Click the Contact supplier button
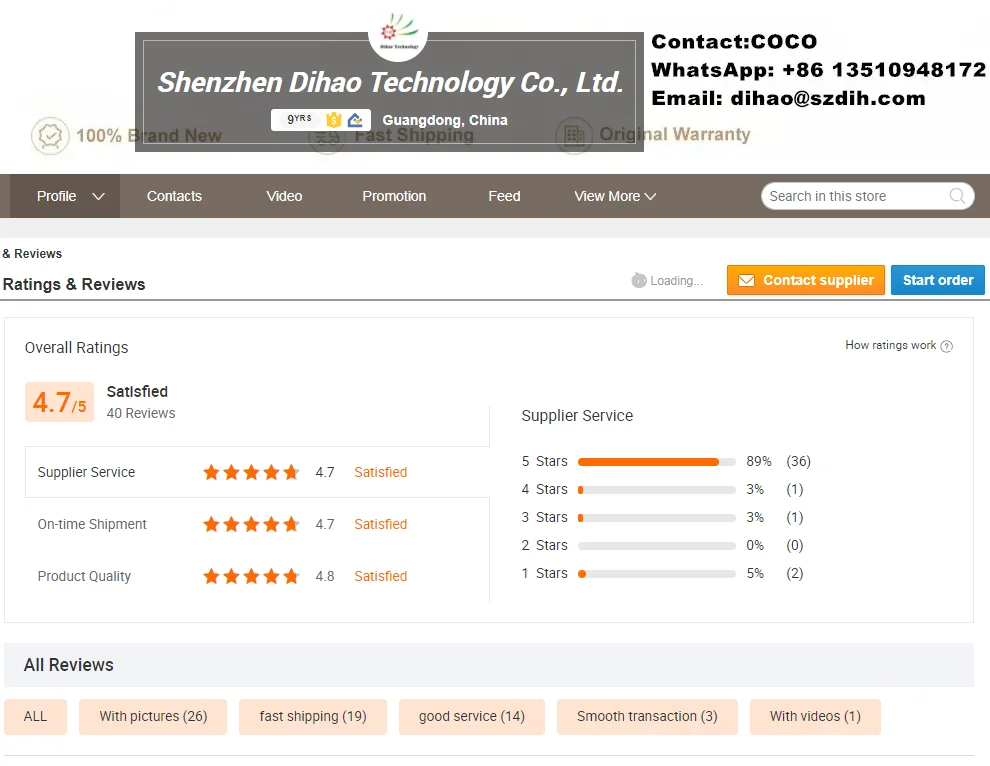This screenshot has width=990, height=766. tap(806, 280)
